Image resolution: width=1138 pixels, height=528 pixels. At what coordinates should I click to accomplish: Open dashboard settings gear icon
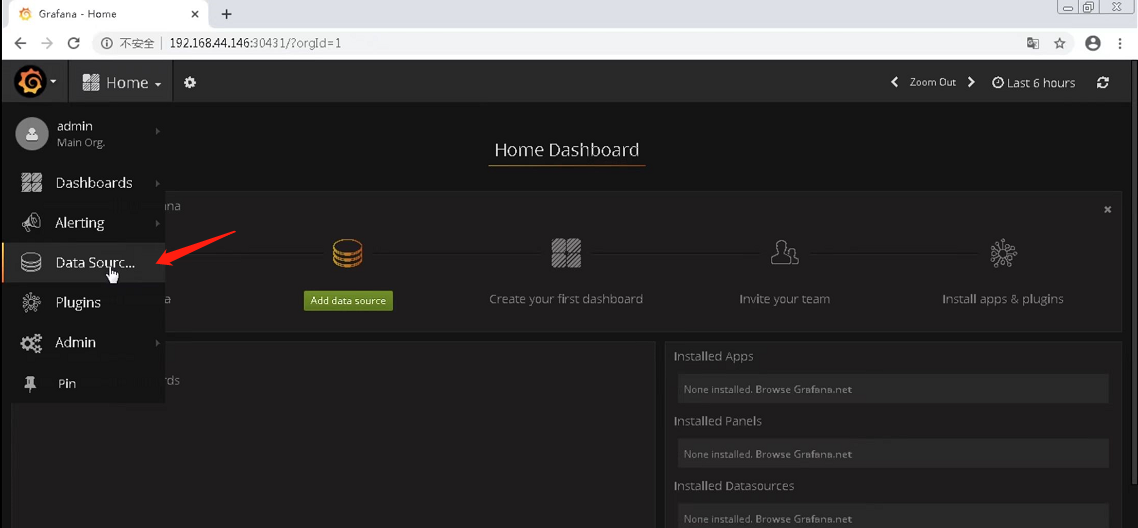point(190,83)
